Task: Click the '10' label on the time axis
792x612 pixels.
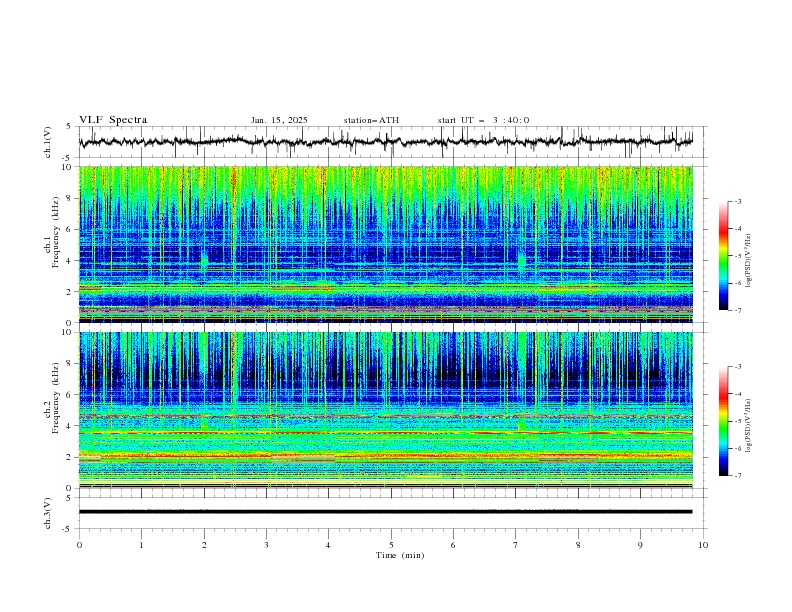Action: pyautogui.click(x=703, y=545)
